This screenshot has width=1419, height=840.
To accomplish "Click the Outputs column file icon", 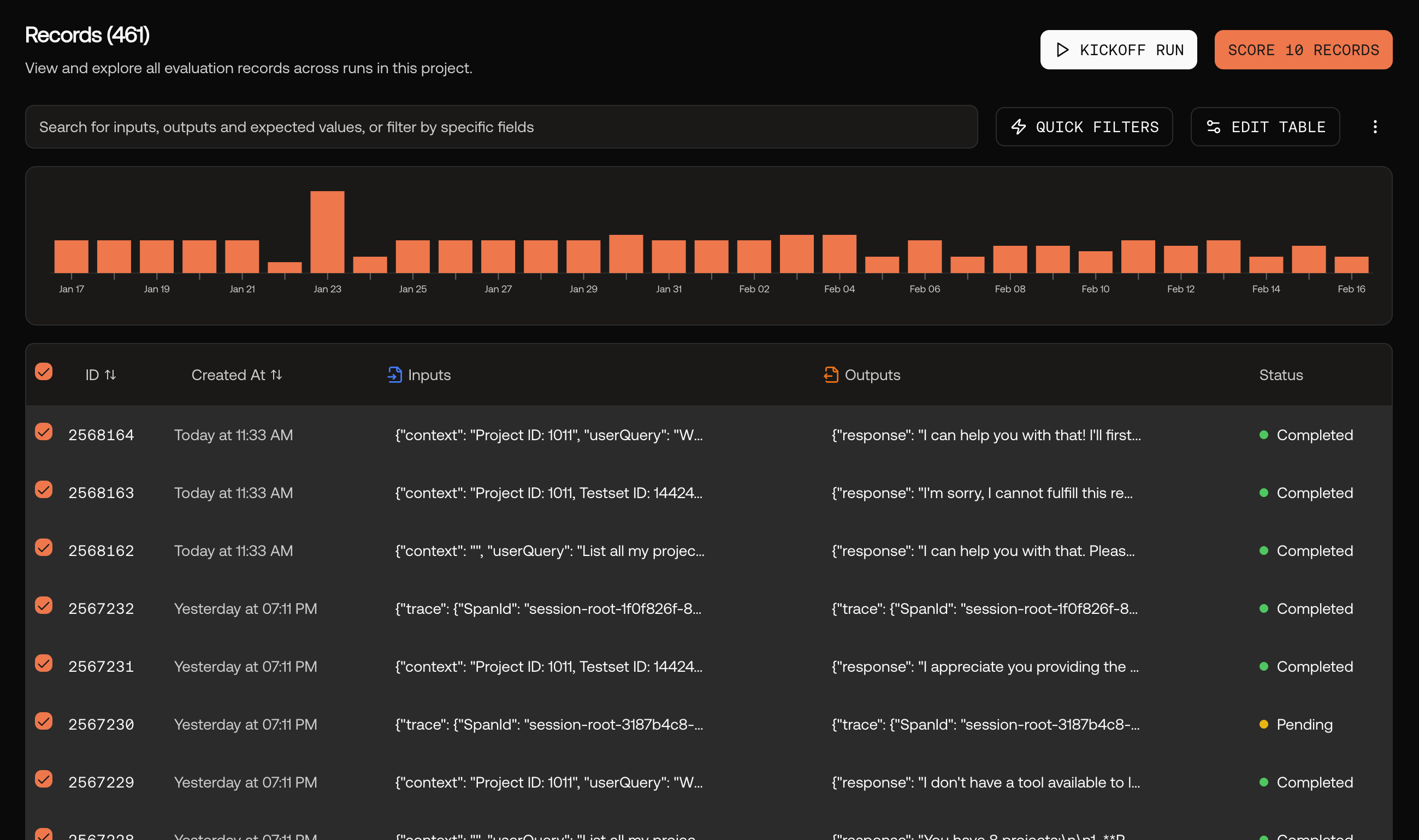I will pyautogui.click(x=831, y=375).
